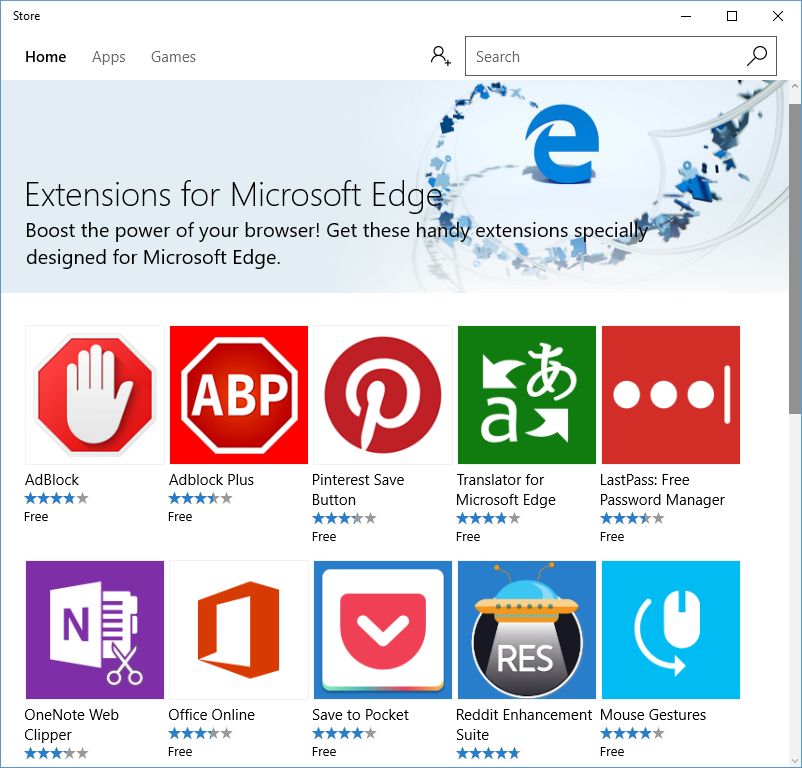802x768 pixels.
Task: Click the magnifying glass search icon
Action: click(756, 56)
